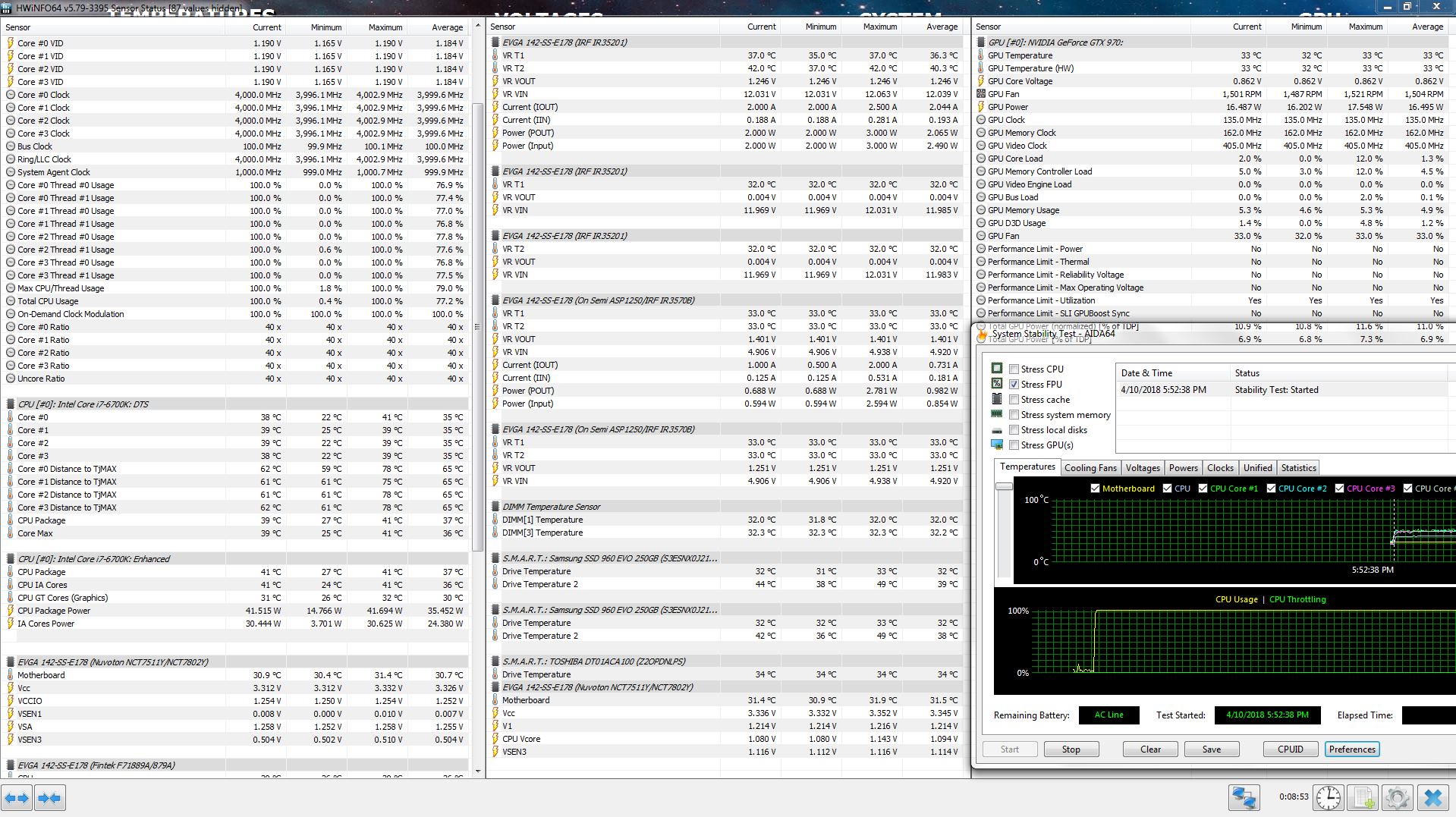Viewport: 1456px width, 817px height.
Task: Click the blue X close sensors icon
Action: 1432,797
